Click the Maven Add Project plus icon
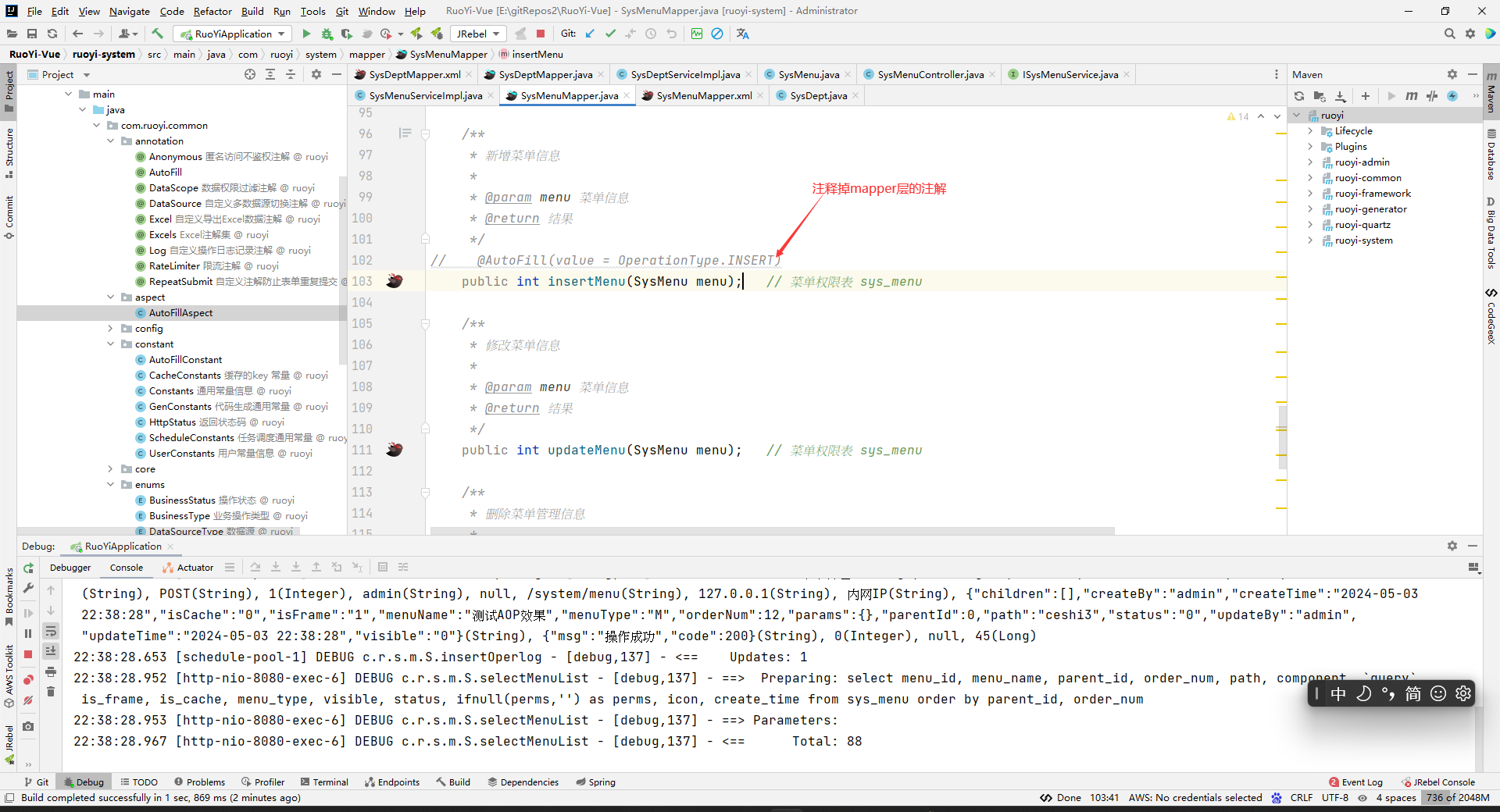 click(1366, 96)
